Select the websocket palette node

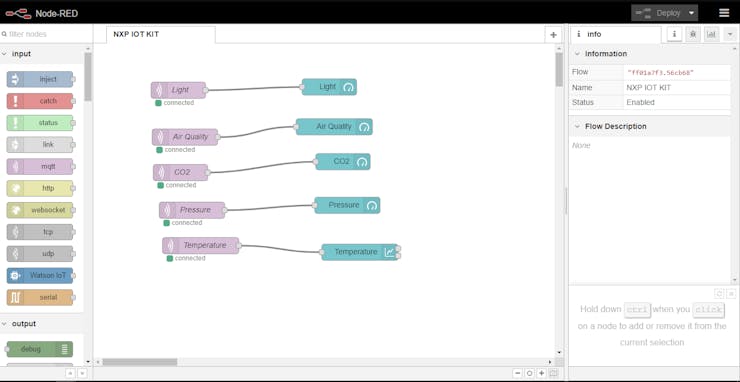[40, 210]
